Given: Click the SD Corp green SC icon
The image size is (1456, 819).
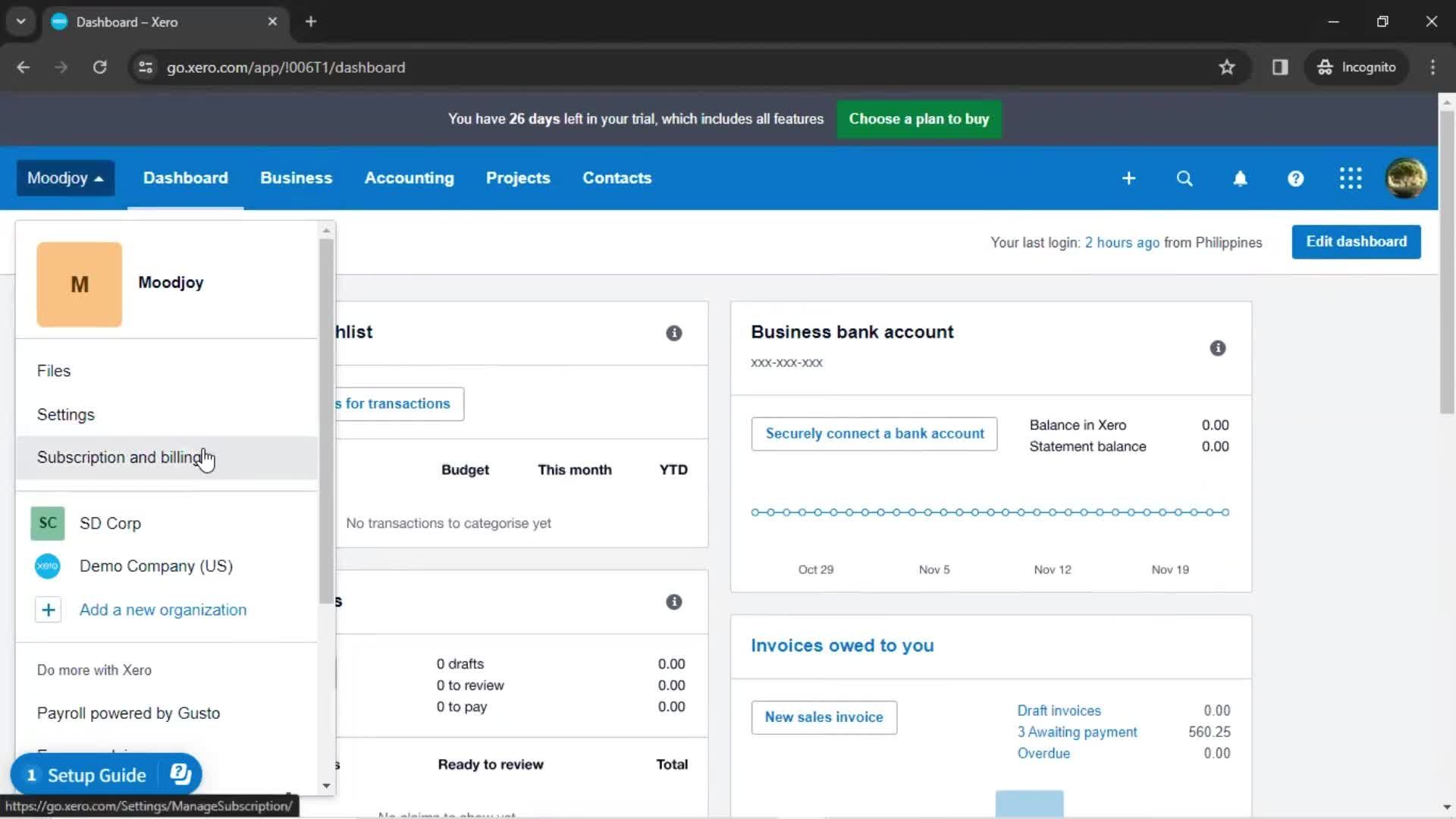Looking at the screenshot, I should pos(48,523).
